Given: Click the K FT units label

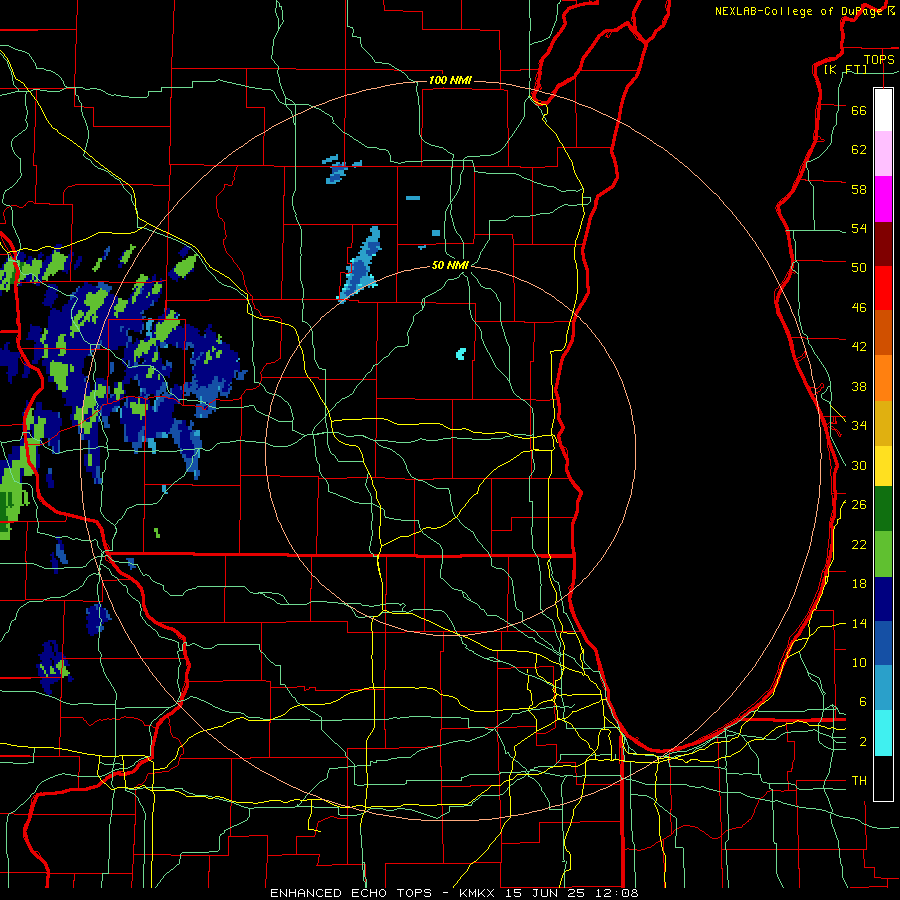Looking at the screenshot, I should [846, 69].
